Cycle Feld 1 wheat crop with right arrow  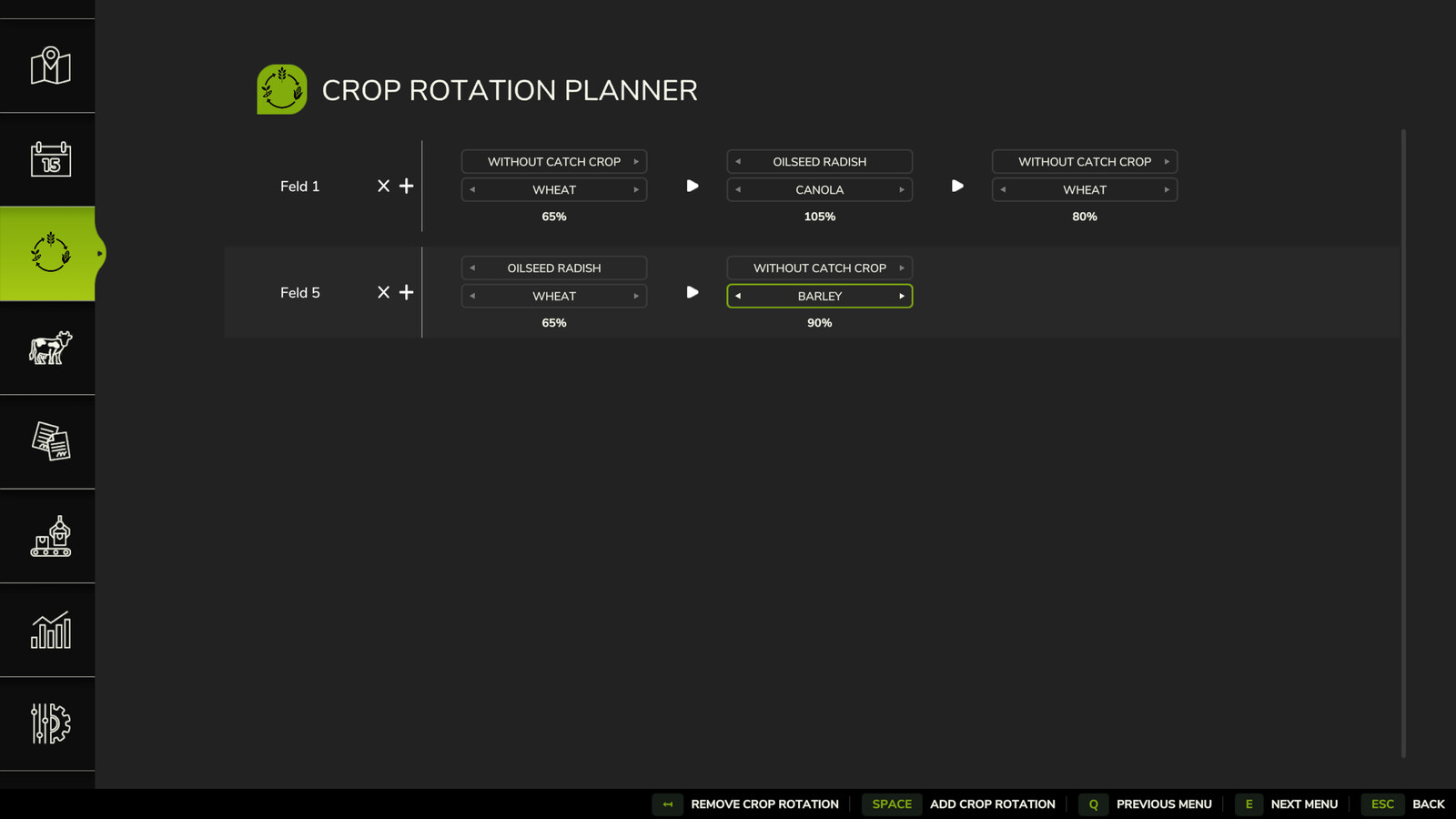point(636,189)
